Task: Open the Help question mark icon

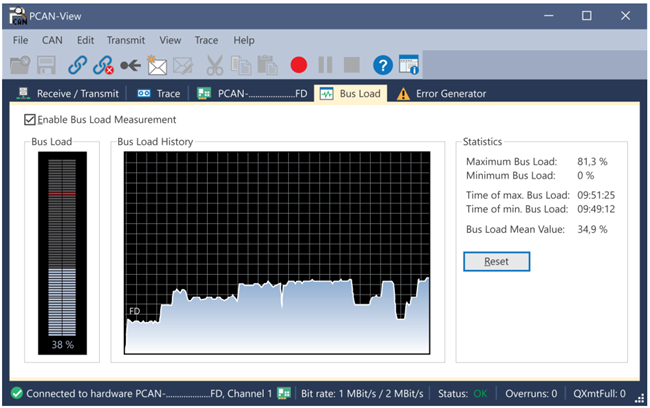Action: 382,65
